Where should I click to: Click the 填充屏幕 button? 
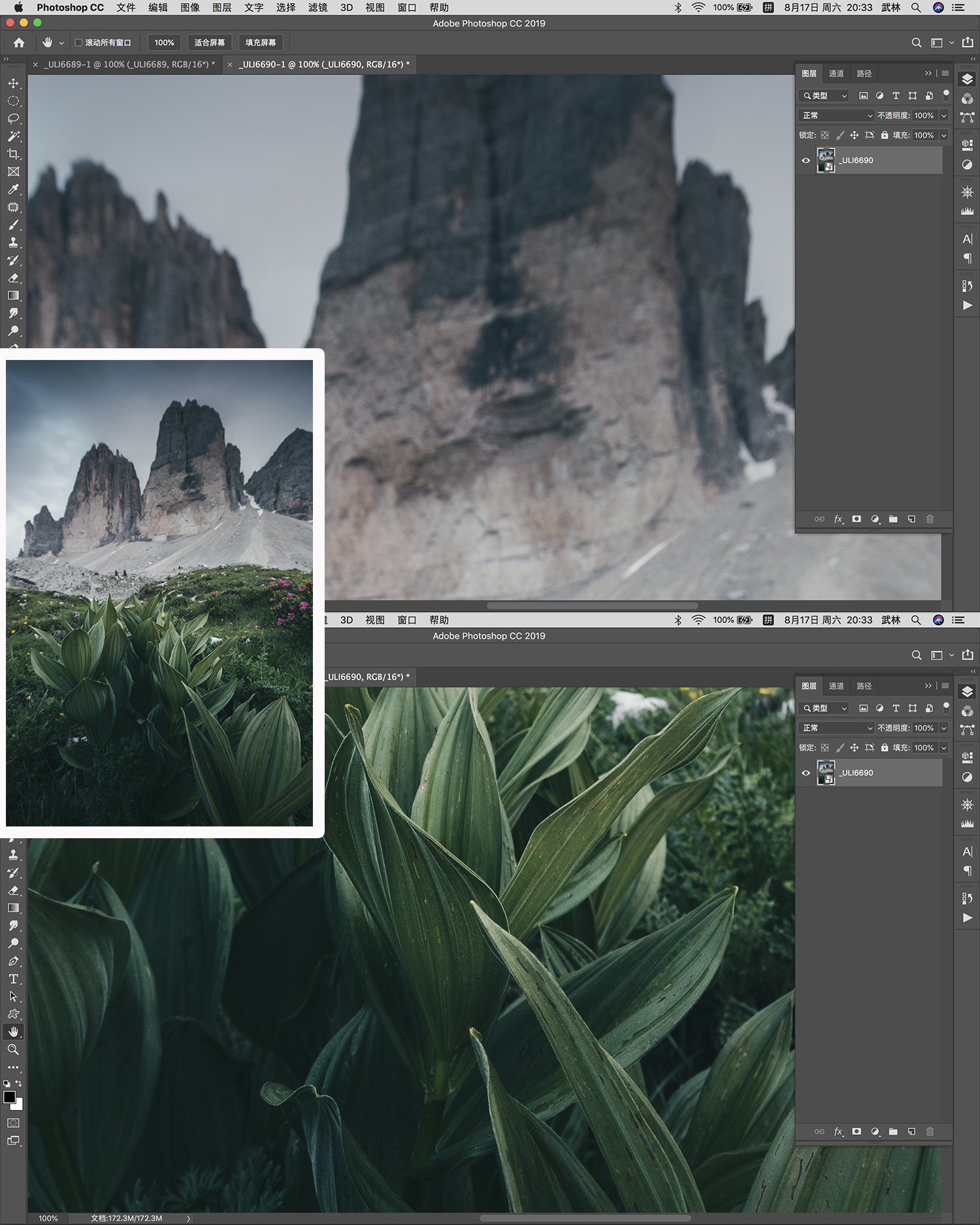pyautogui.click(x=261, y=42)
